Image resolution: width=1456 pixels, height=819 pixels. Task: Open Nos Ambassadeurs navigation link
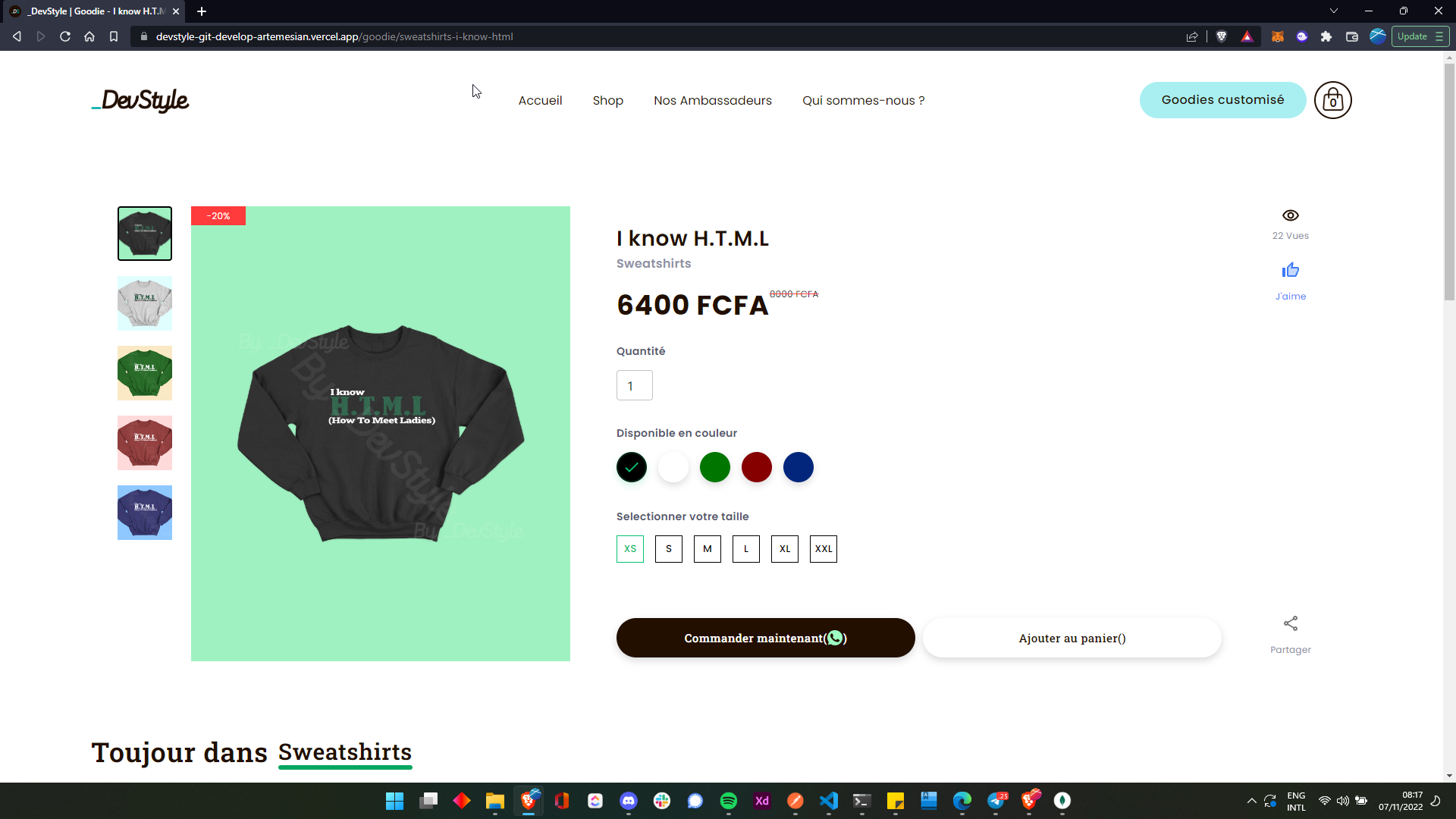point(713,100)
